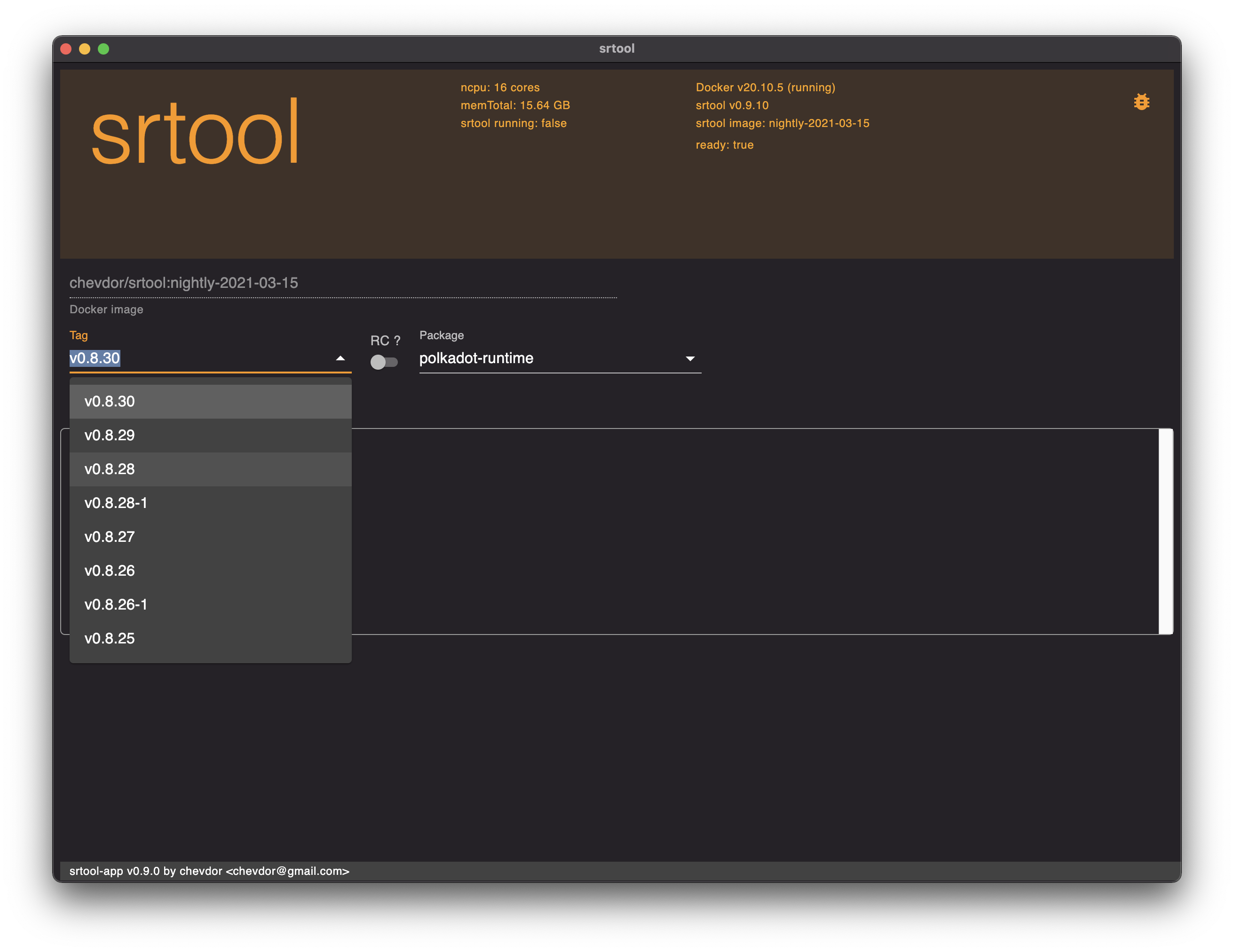Choose the v0.8.26 tag entry
The height and width of the screenshot is (952, 1234).
pyautogui.click(x=210, y=571)
